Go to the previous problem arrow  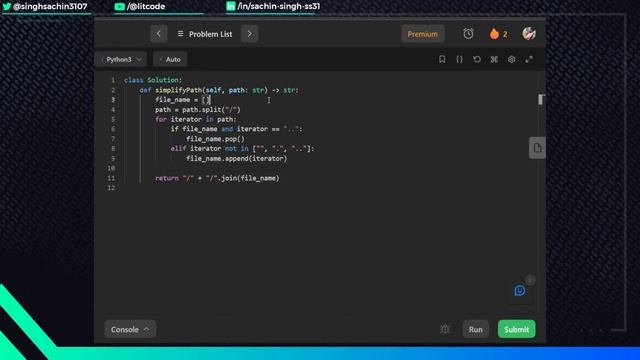click(x=158, y=34)
